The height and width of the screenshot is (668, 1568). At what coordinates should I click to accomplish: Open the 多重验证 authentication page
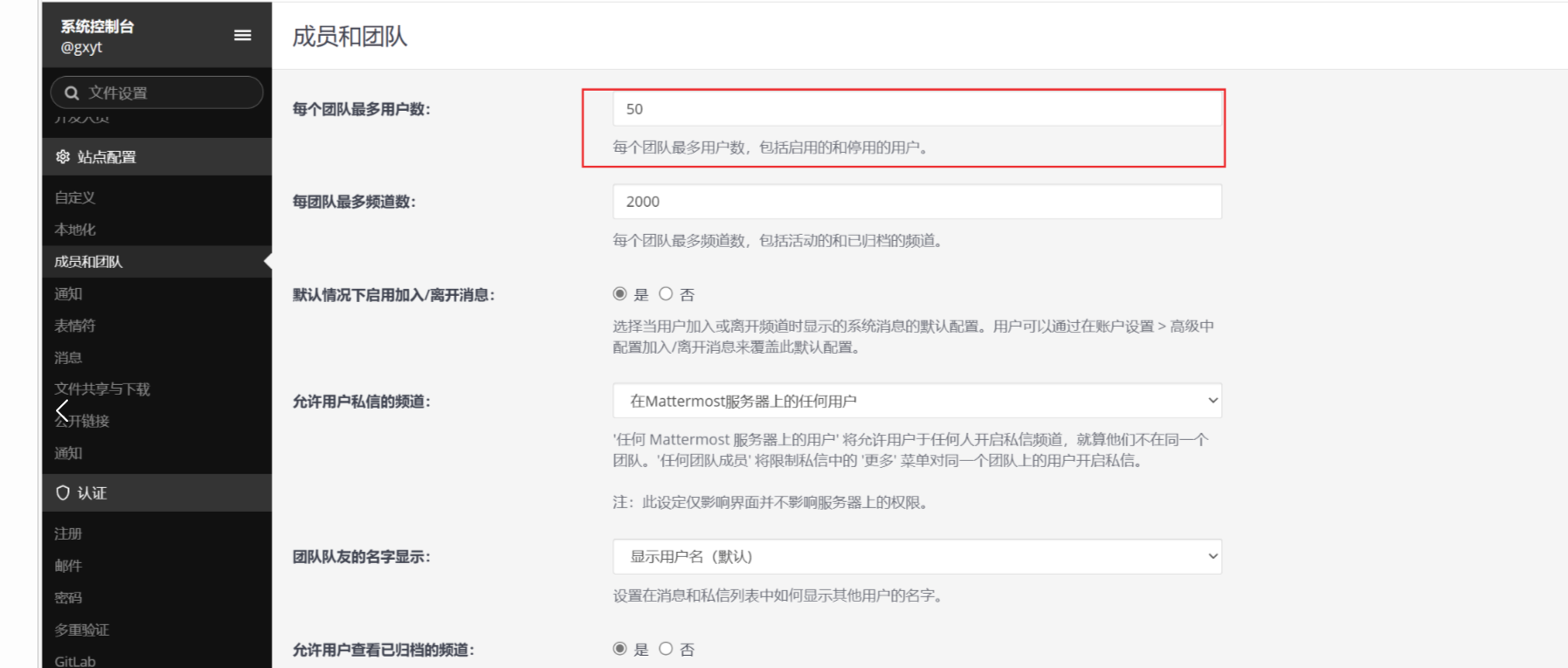point(82,630)
